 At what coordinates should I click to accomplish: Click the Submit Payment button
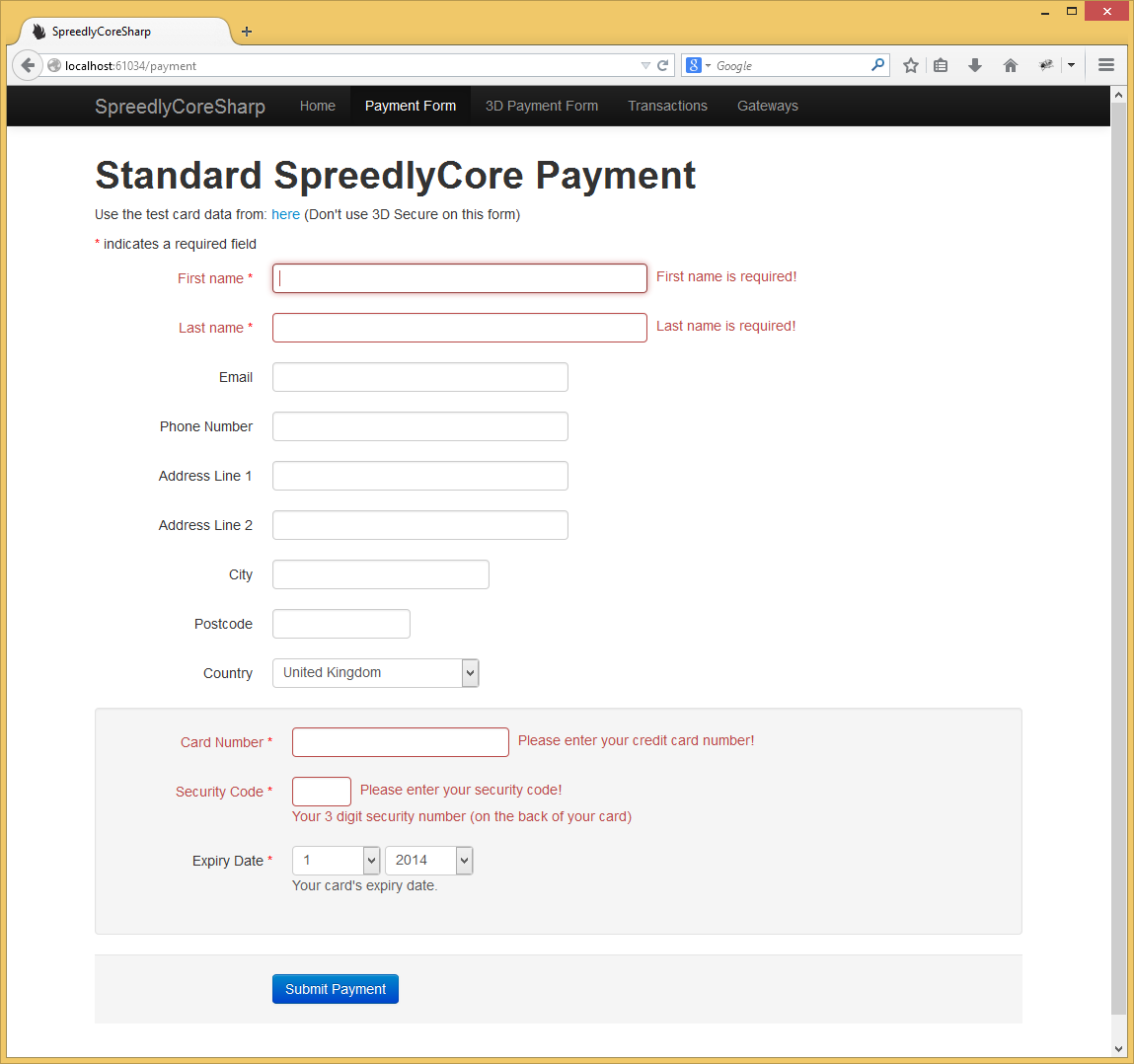336,989
